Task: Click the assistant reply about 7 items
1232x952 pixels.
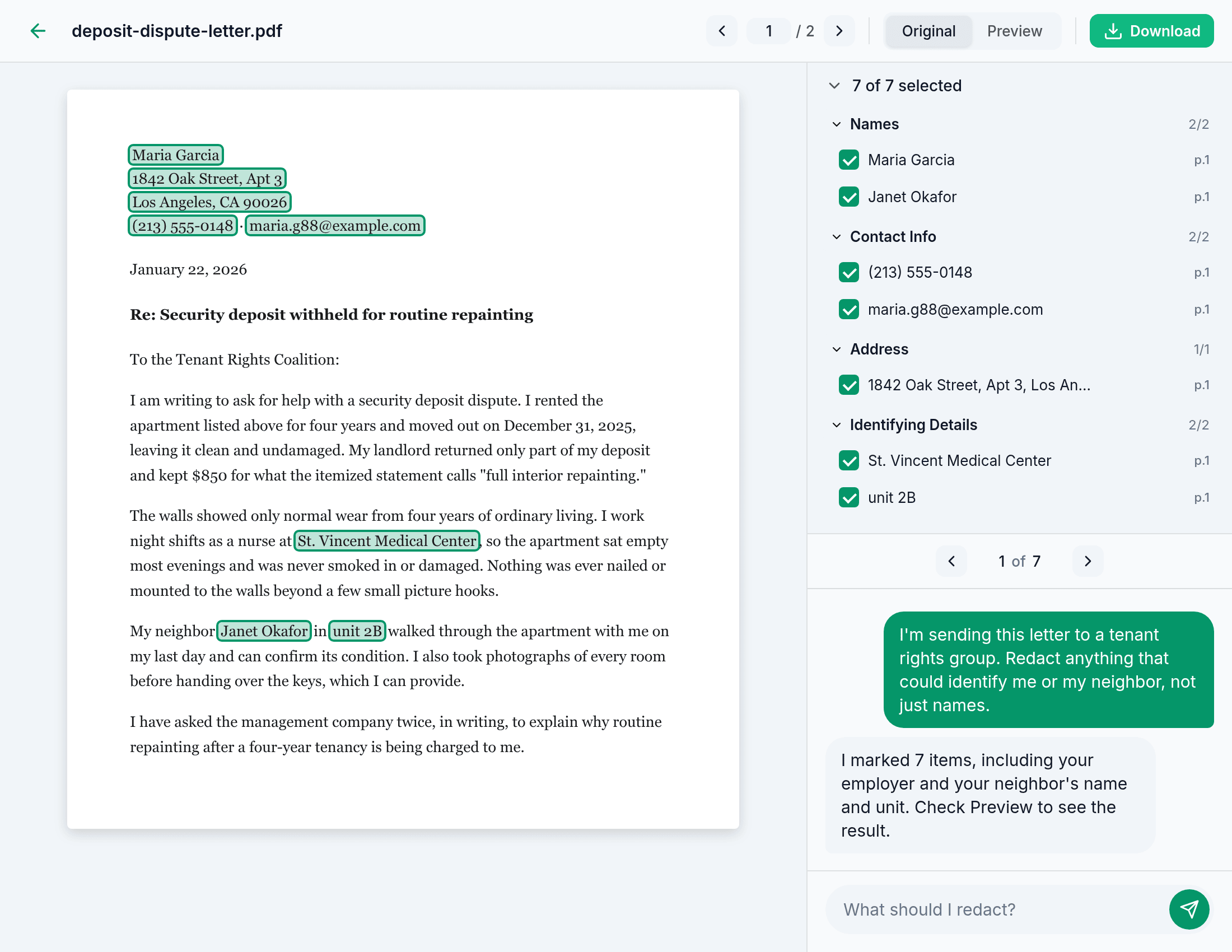Action: pos(990,796)
